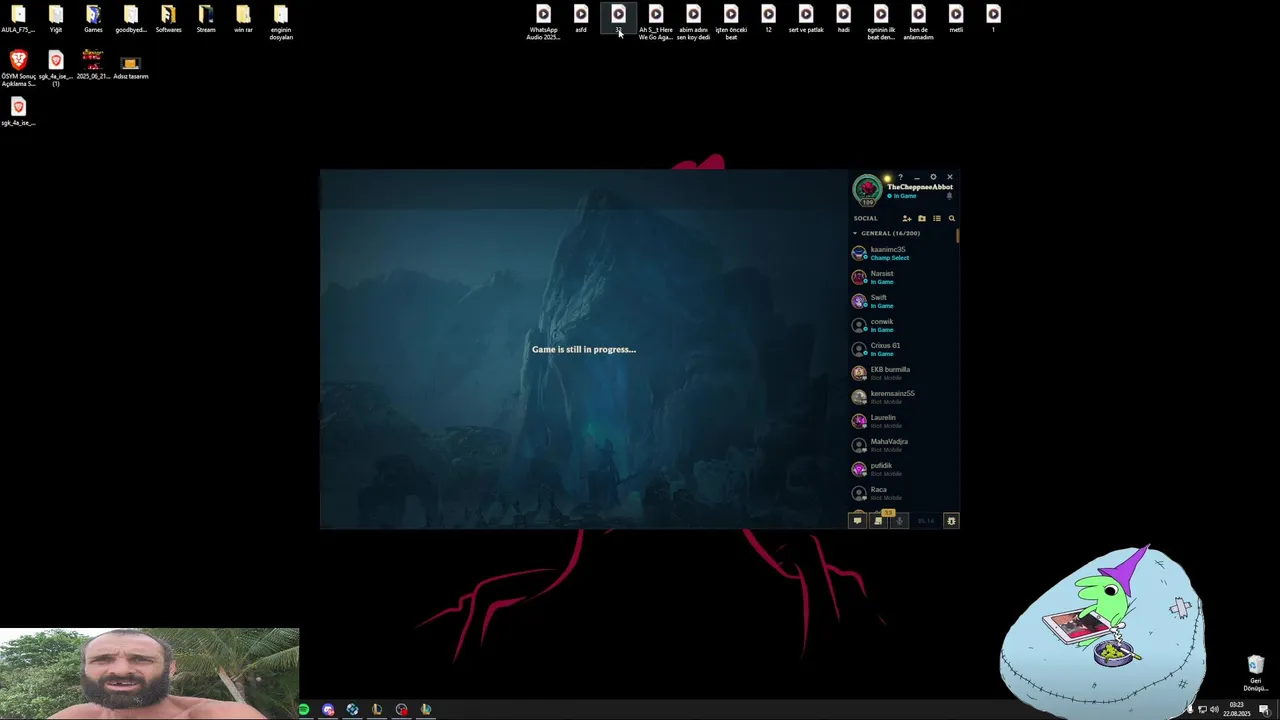Click the friends search magnifier icon
The width and height of the screenshot is (1280, 720).
click(x=952, y=218)
